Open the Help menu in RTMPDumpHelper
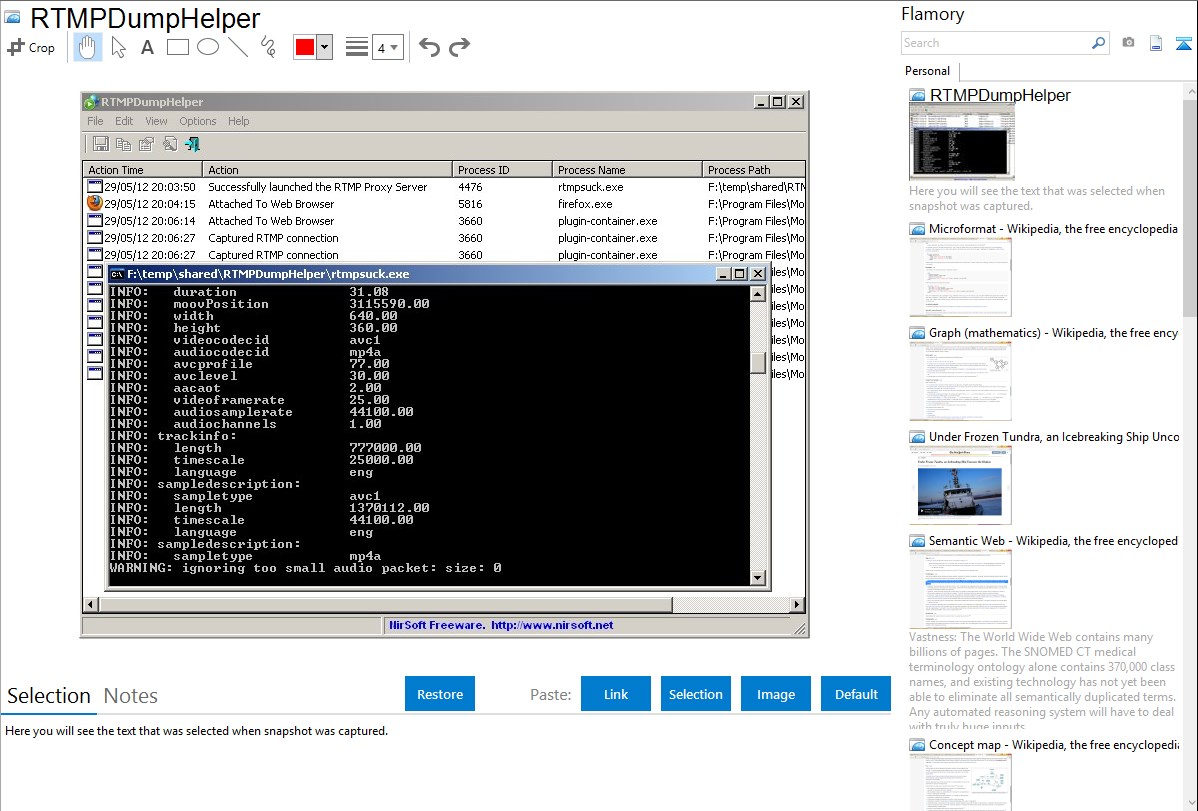This screenshot has height=811, width=1198. 238,121
